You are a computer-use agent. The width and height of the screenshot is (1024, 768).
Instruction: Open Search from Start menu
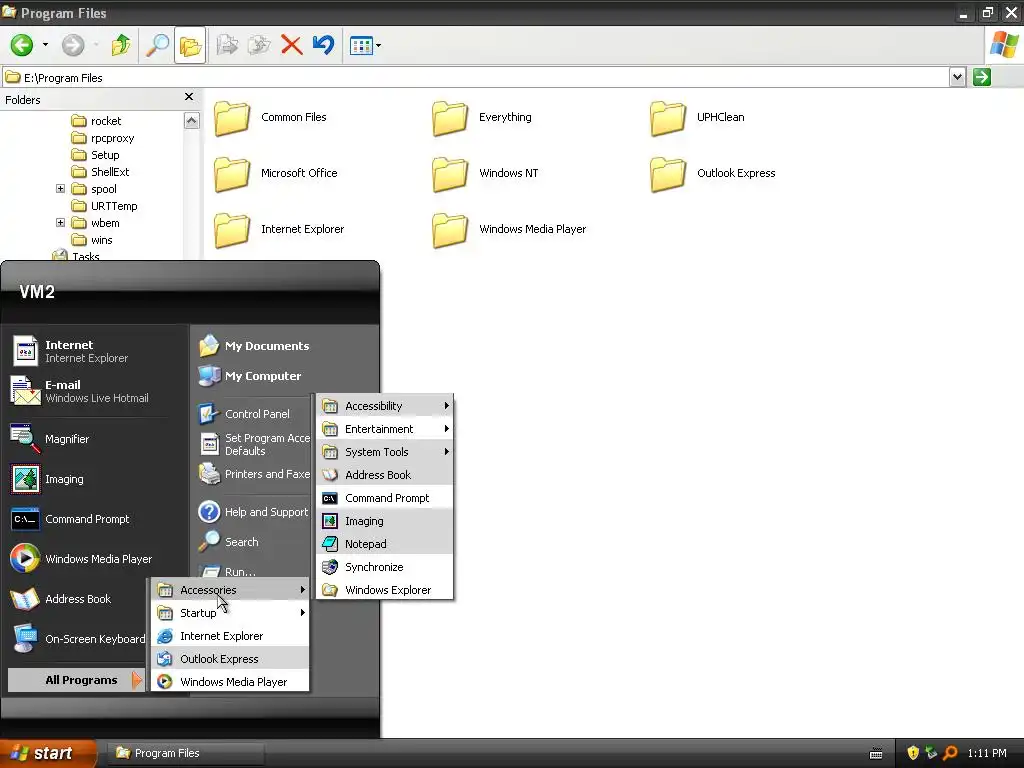[x=229, y=542]
